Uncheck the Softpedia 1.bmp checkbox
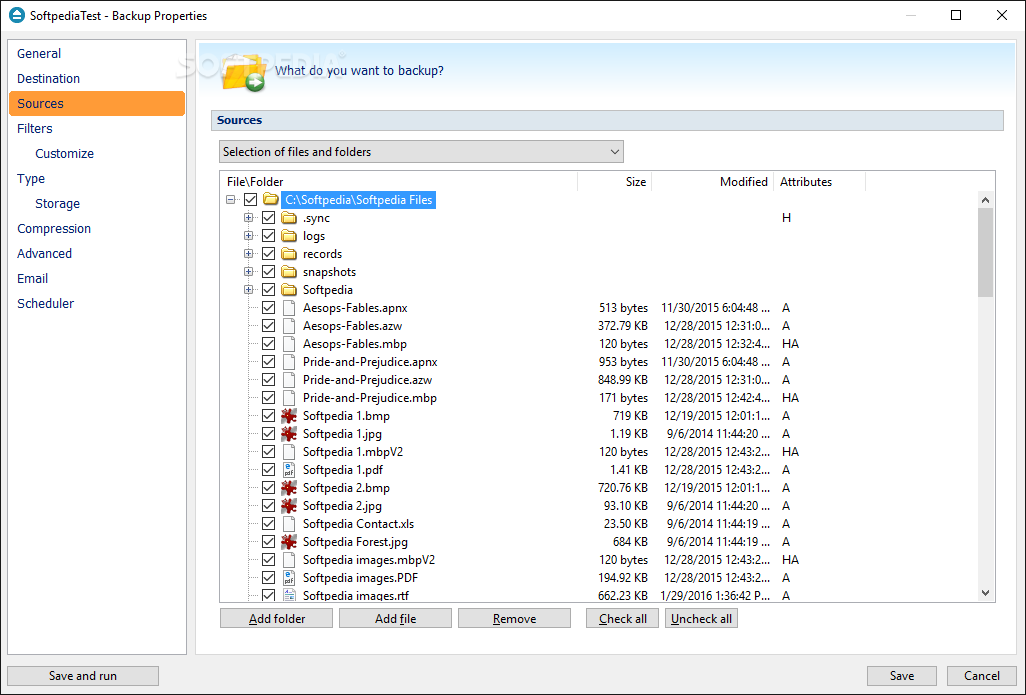The height and width of the screenshot is (695, 1026). click(x=268, y=416)
